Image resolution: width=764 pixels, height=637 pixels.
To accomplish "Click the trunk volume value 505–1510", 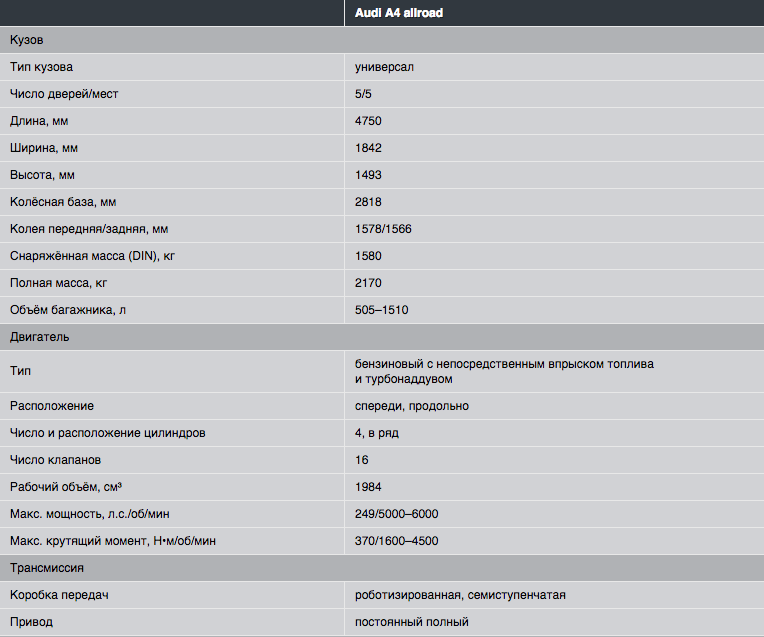I will point(381,310).
